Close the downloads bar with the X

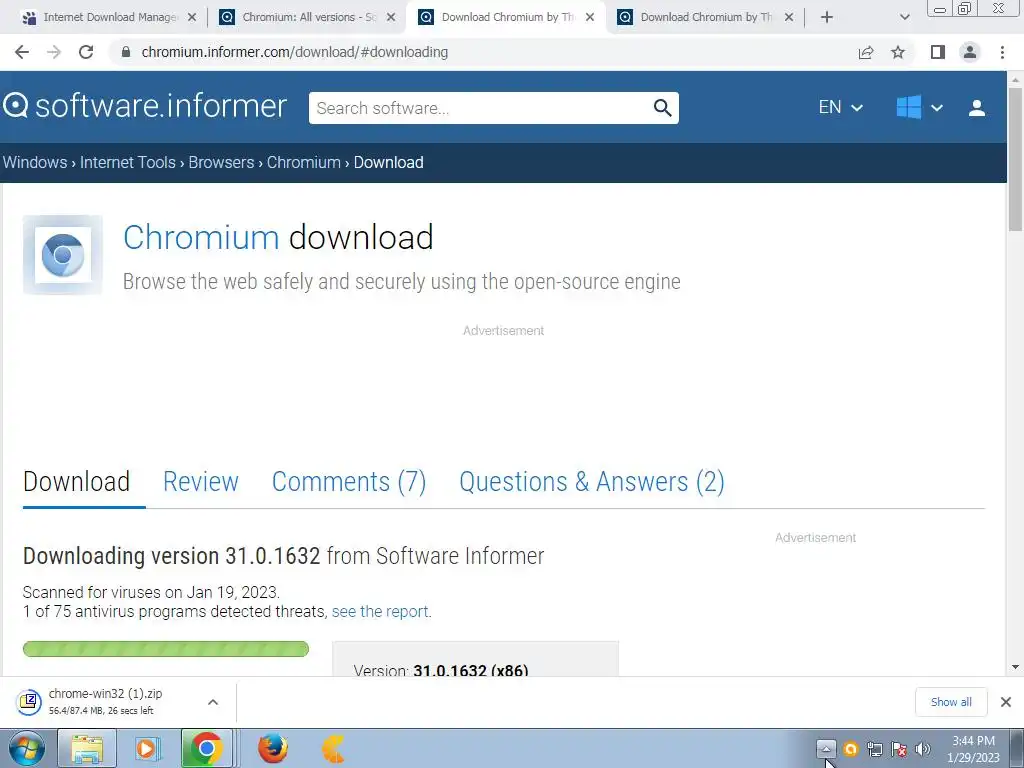coord(1006,702)
